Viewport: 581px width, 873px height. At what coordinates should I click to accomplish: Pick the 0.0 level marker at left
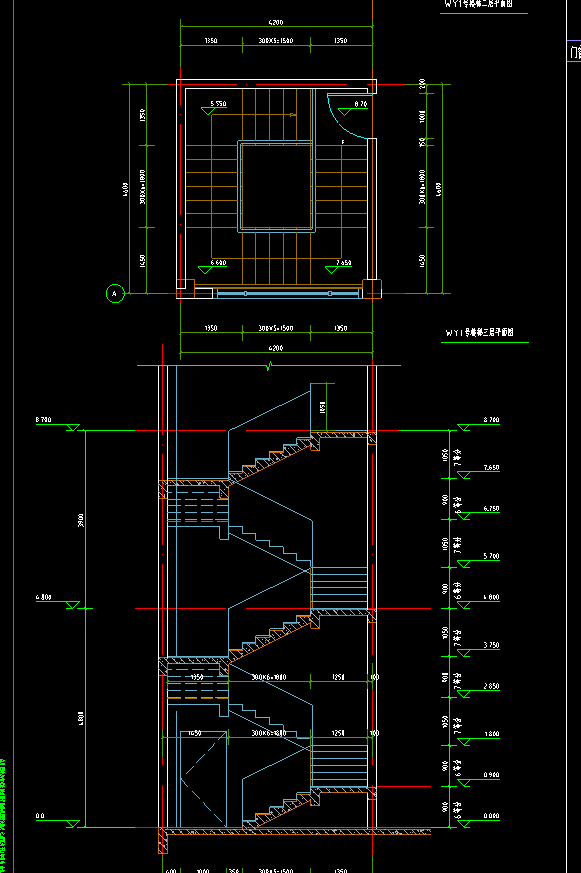58,820
